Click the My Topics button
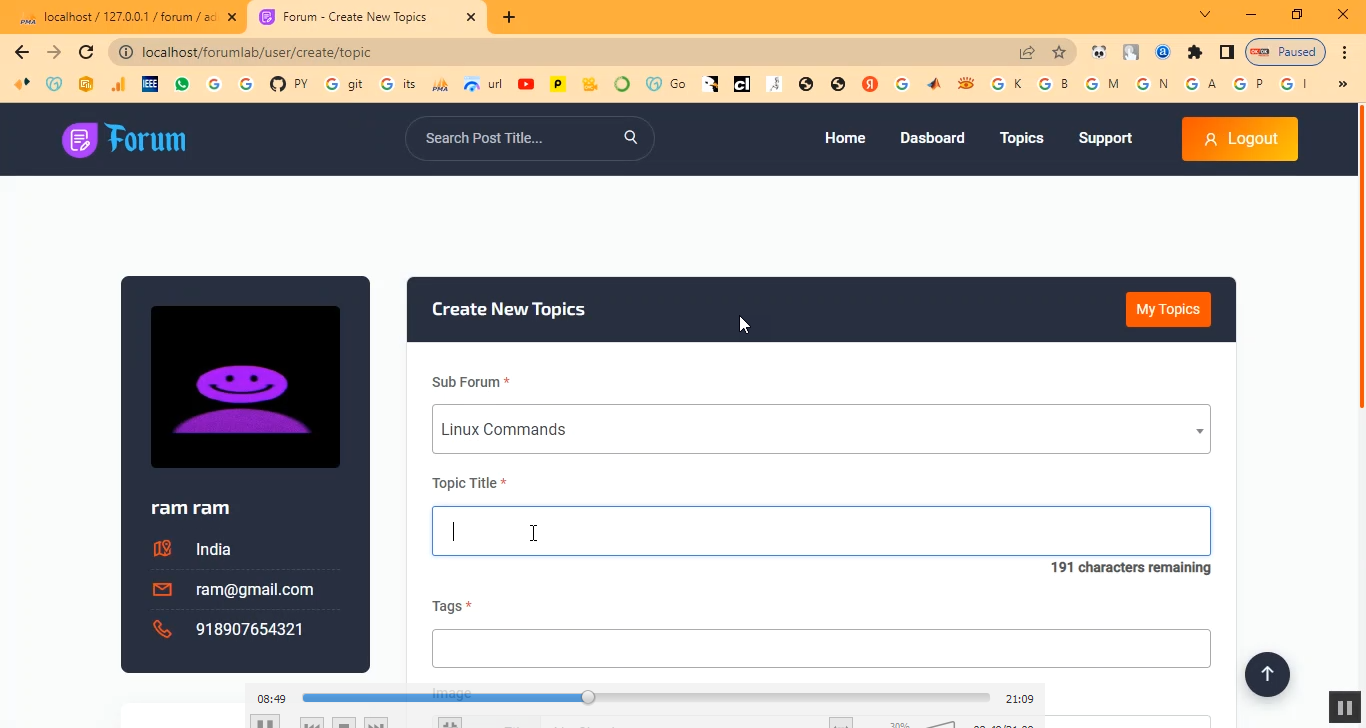 pos(1167,309)
